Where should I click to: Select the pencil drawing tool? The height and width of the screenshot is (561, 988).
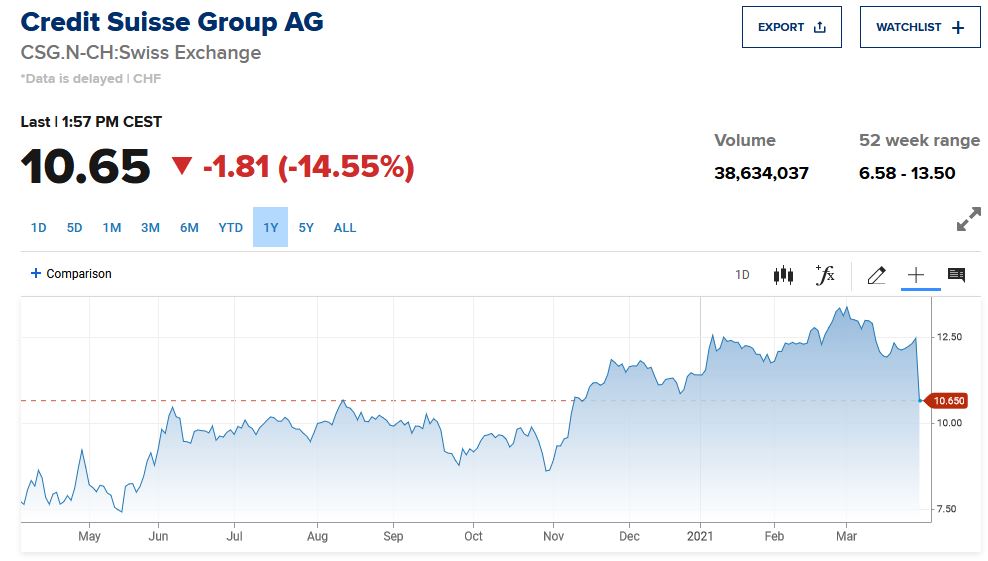click(876, 275)
